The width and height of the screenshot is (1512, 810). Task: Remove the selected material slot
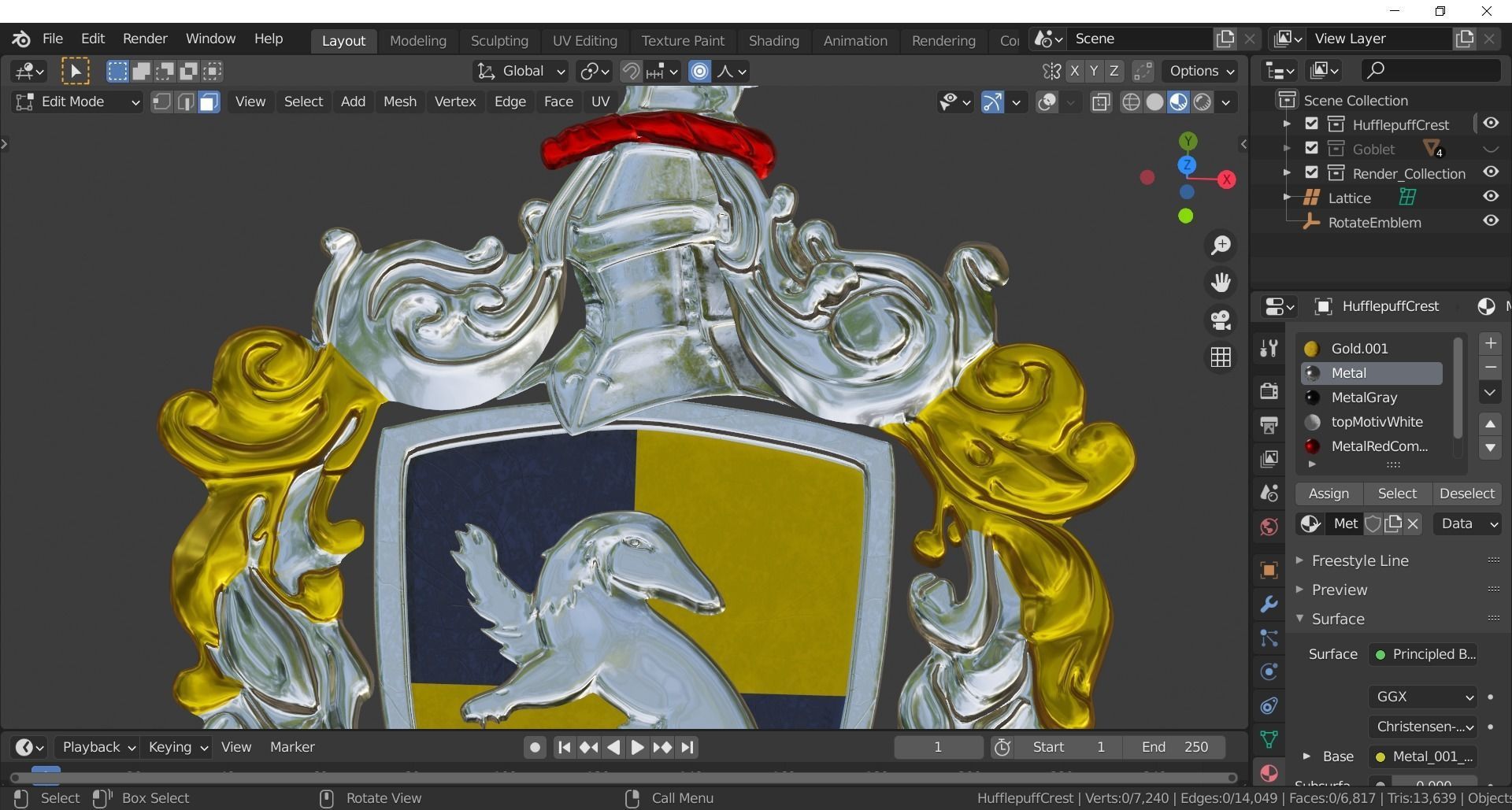tap(1490, 368)
